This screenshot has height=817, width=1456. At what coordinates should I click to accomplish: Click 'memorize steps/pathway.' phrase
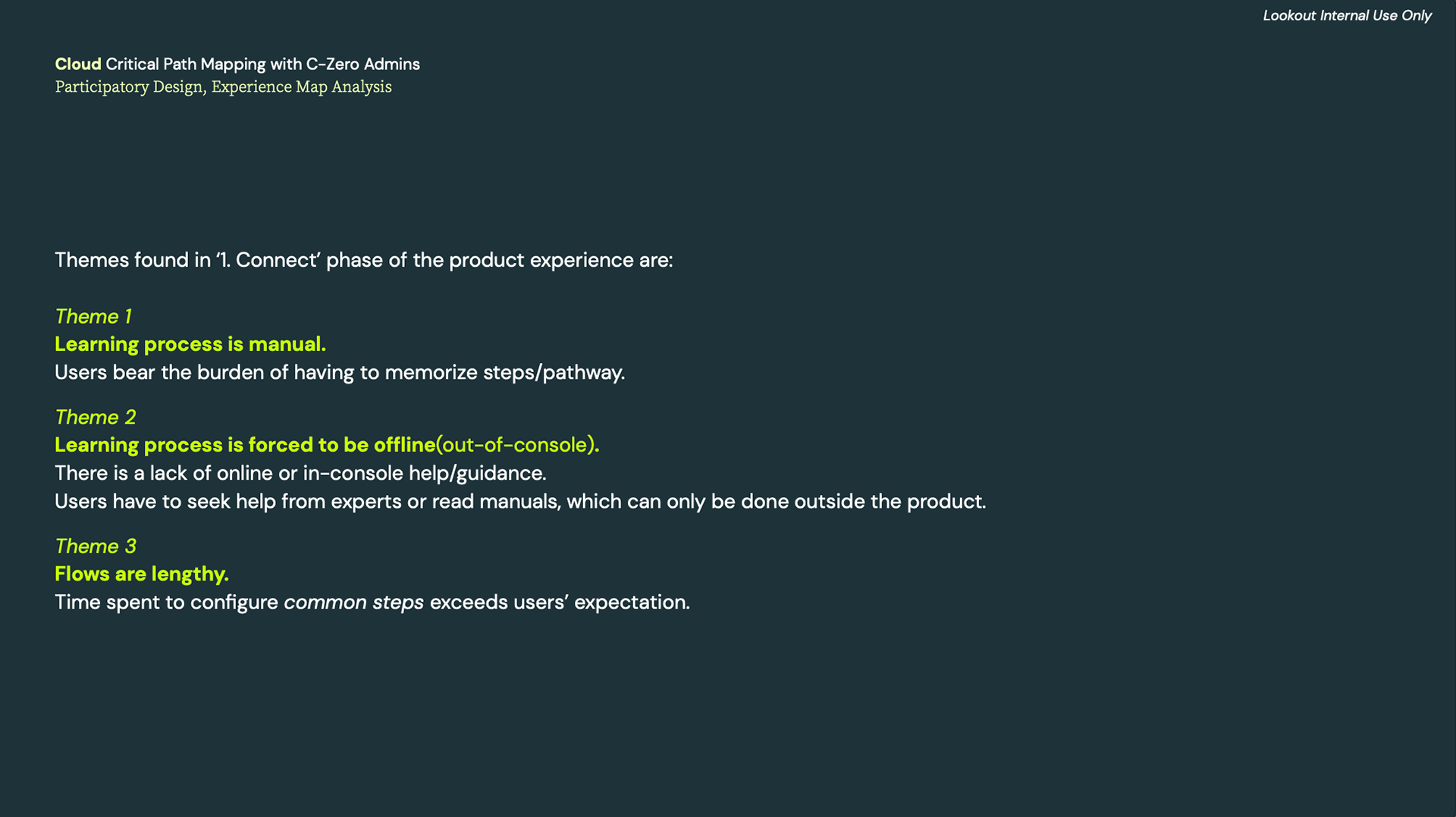click(x=505, y=373)
